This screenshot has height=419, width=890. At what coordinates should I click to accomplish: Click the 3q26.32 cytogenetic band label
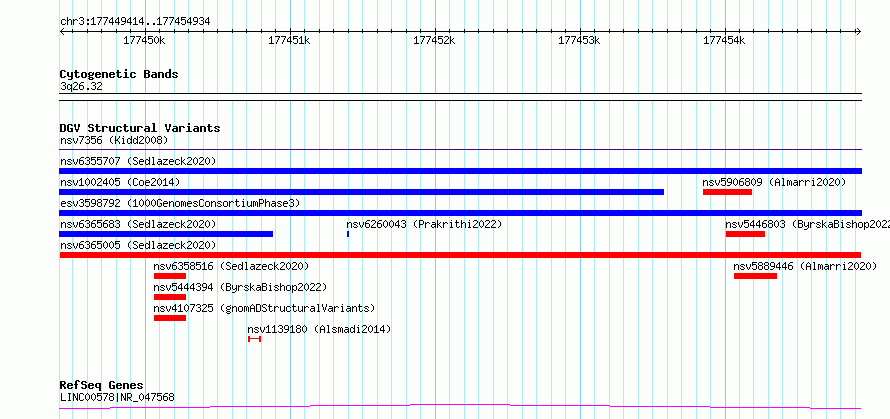pyautogui.click(x=81, y=87)
